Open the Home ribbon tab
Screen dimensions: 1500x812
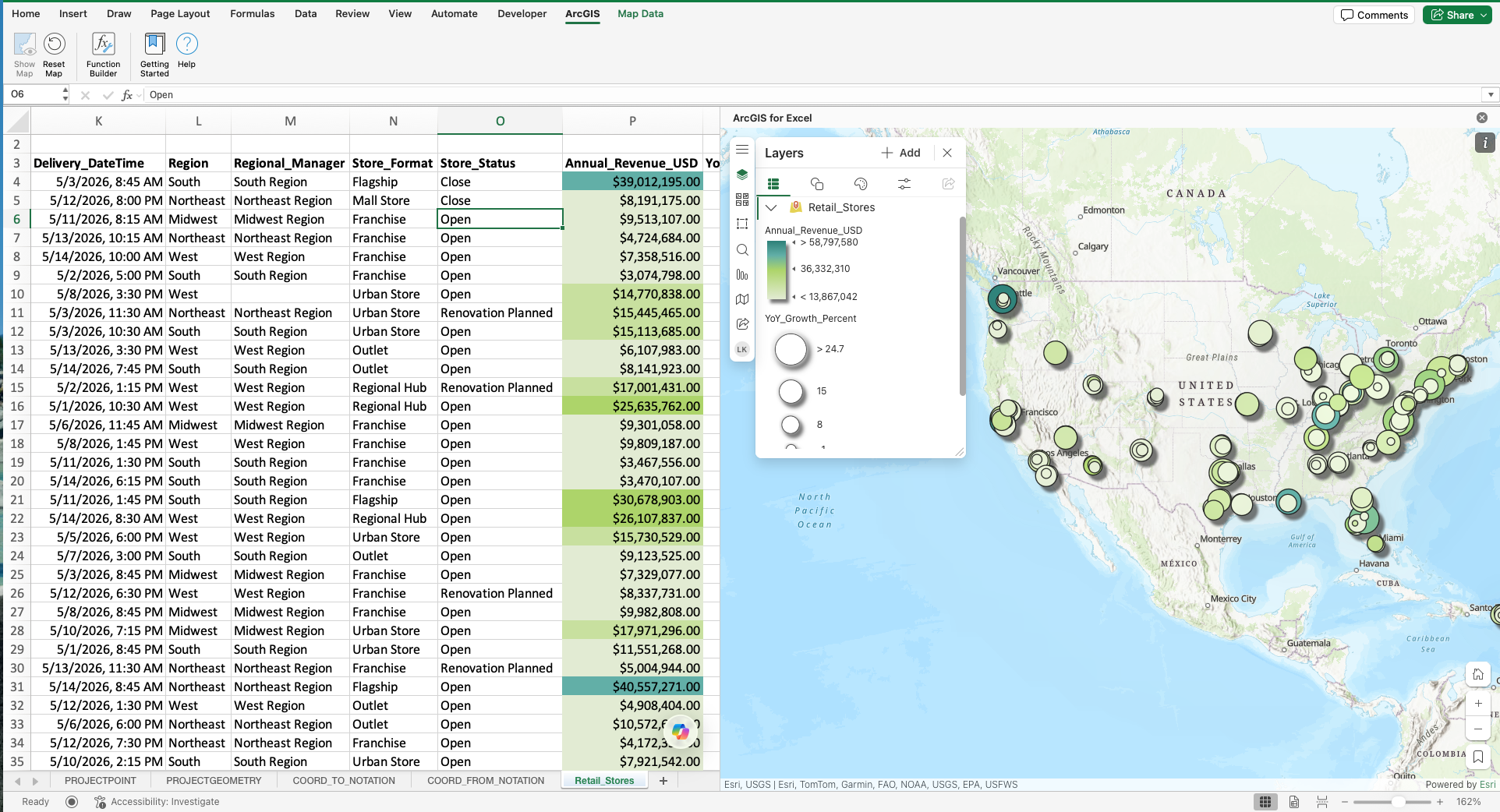click(x=26, y=14)
